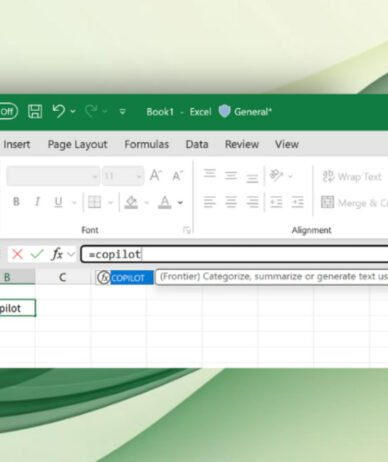Image resolution: width=388 pixels, height=462 pixels.
Task: Select Align Left icon
Action: point(210,202)
